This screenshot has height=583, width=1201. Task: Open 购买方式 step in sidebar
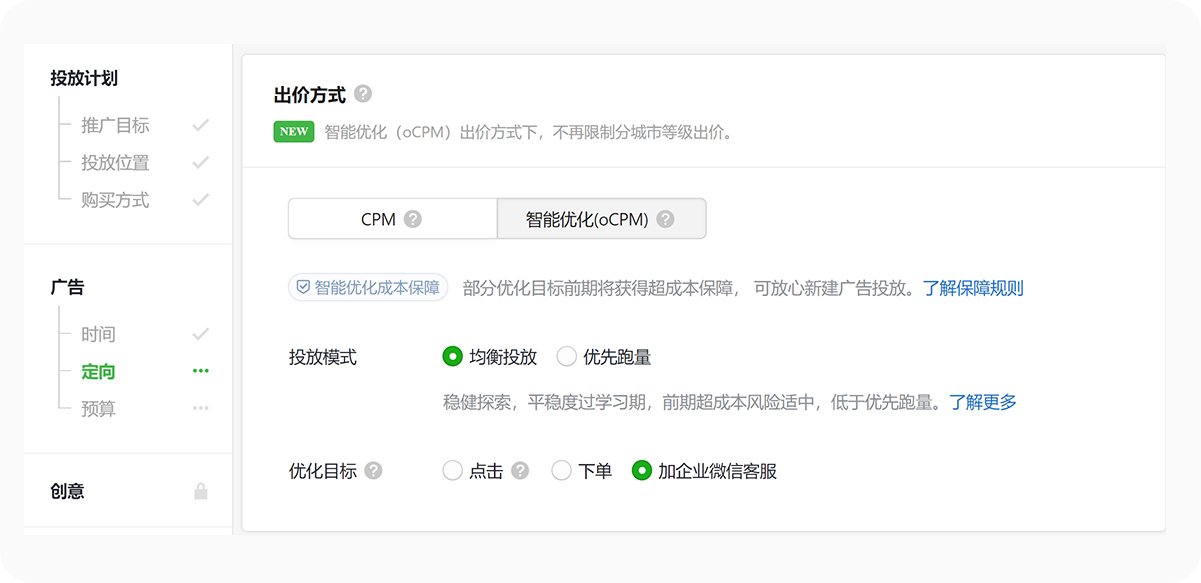coord(115,200)
